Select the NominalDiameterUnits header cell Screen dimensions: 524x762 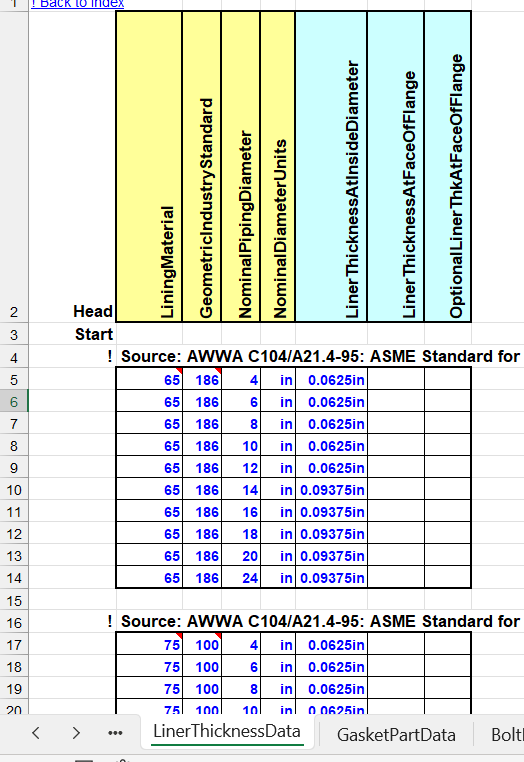click(x=278, y=166)
